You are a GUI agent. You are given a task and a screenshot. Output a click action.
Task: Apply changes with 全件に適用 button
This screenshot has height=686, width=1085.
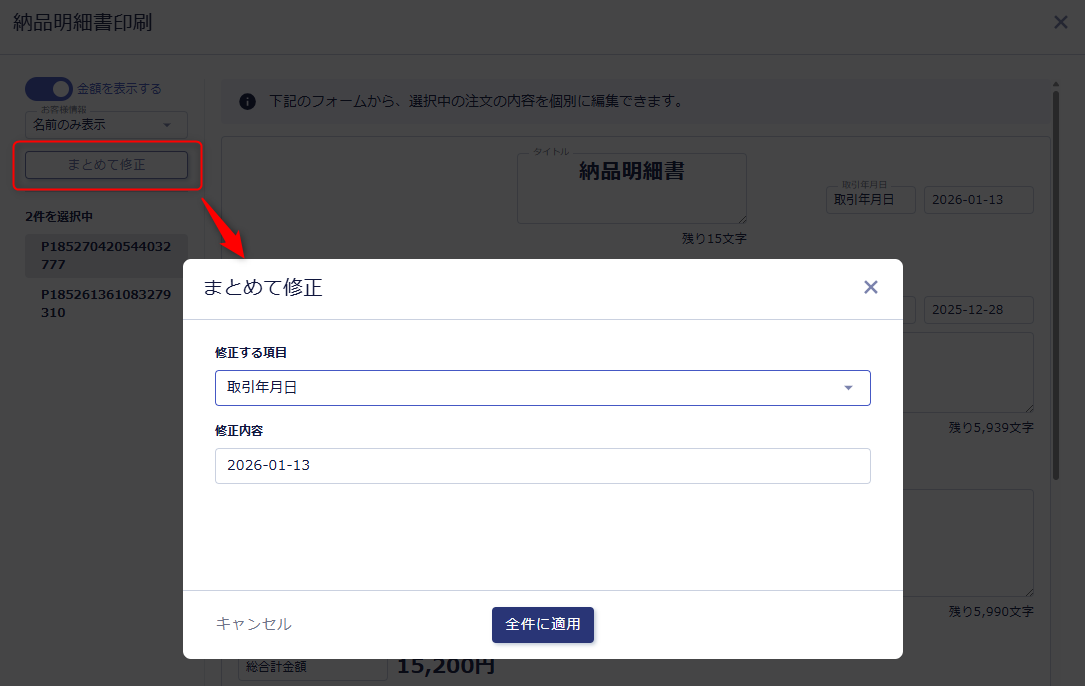[542, 624]
